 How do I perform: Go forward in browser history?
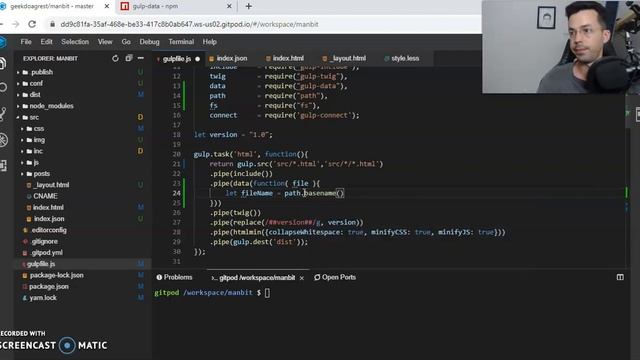(x=15, y=24)
